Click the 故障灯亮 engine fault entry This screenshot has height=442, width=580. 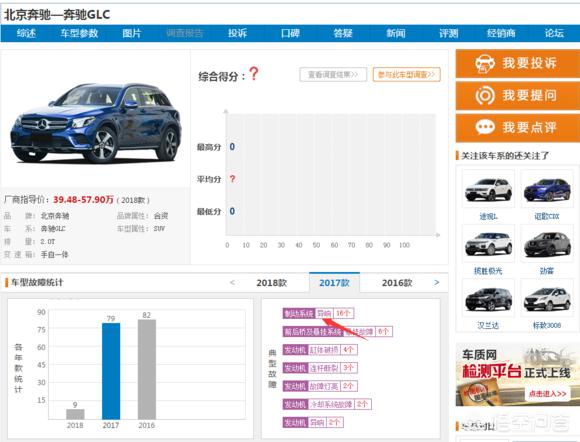point(324,386)
